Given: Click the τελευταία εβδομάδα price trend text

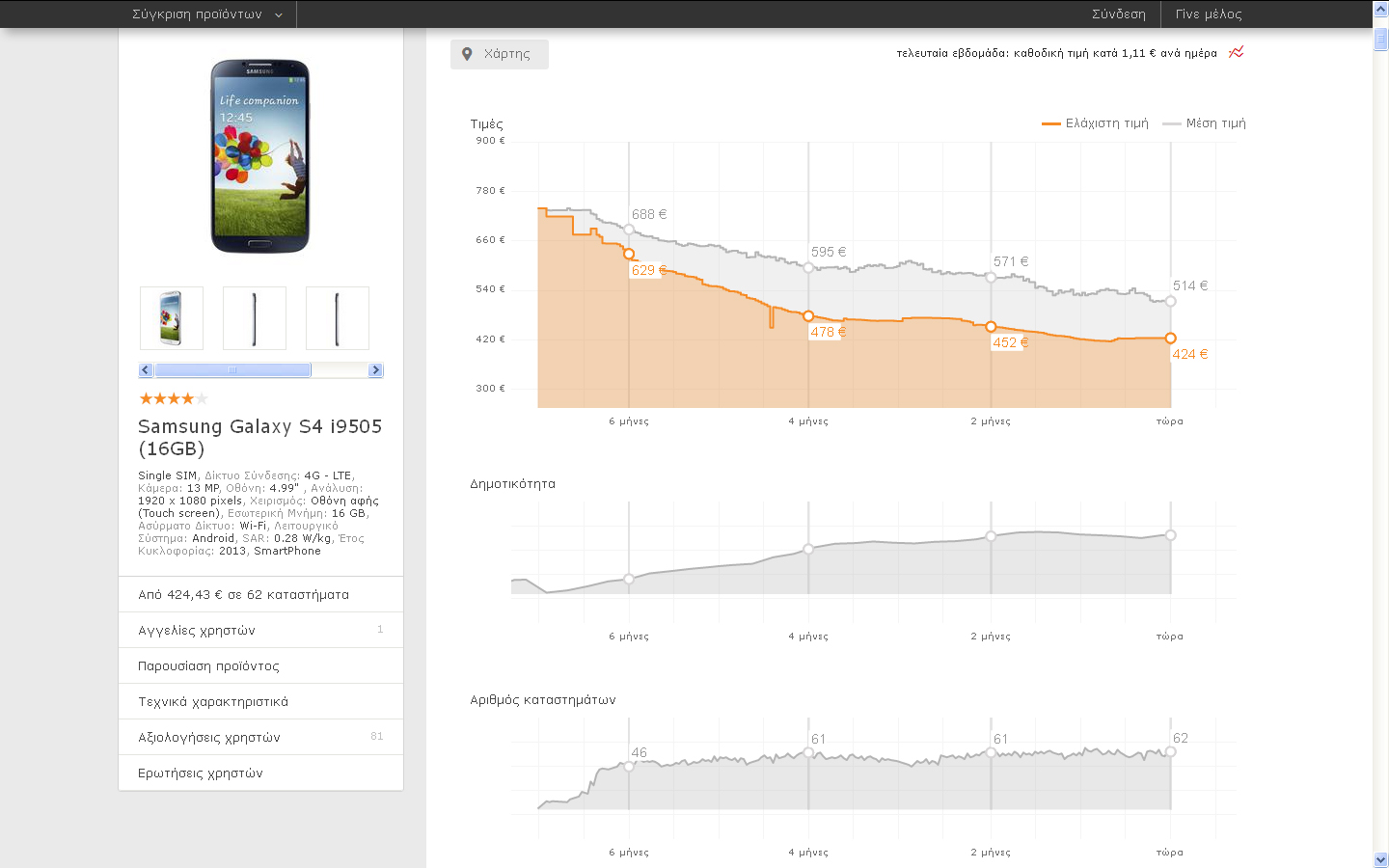Looking at the screenshot, I should [x=1057, y=53].
